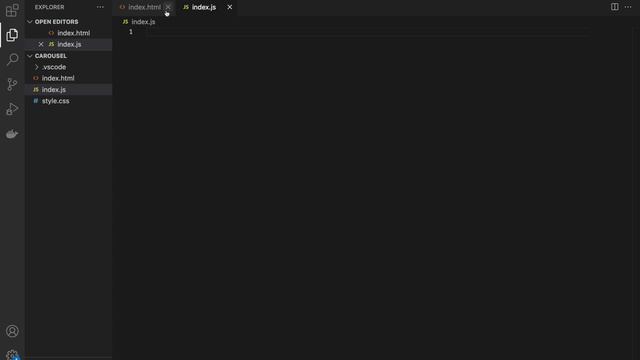Open Manage settings gear icon

[12, 355]
